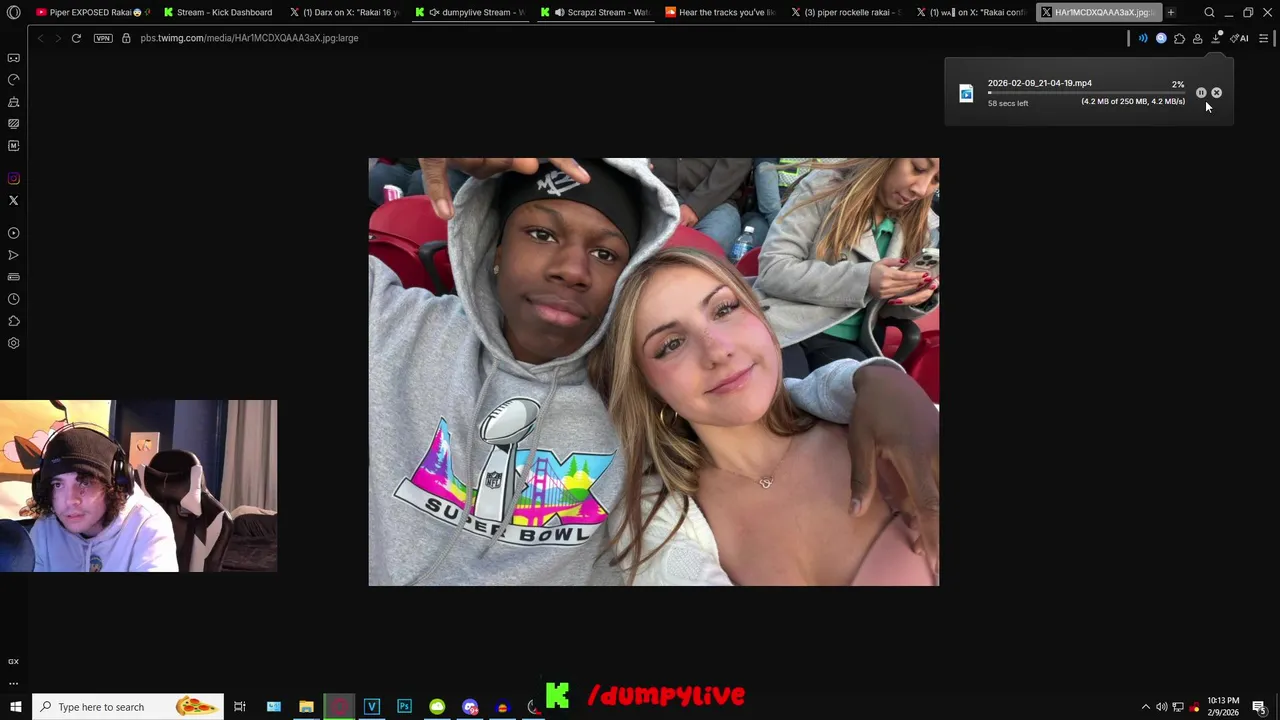1280x720 pixels.
Task: Open the extensions cube icon
Action: click(x=1179, y=38)
